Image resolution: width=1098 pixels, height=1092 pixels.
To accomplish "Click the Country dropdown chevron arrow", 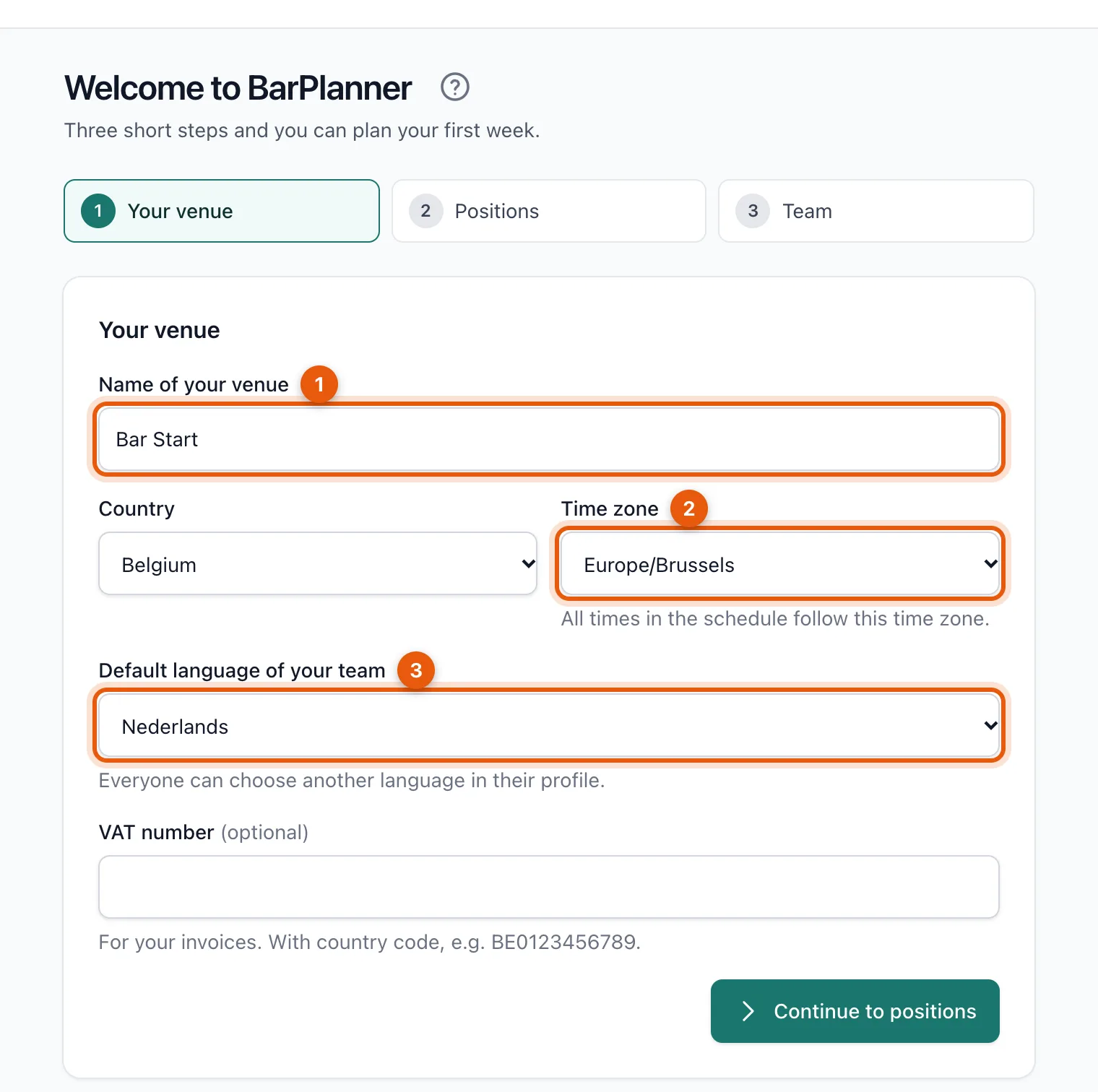I will (x=529, y=563).
